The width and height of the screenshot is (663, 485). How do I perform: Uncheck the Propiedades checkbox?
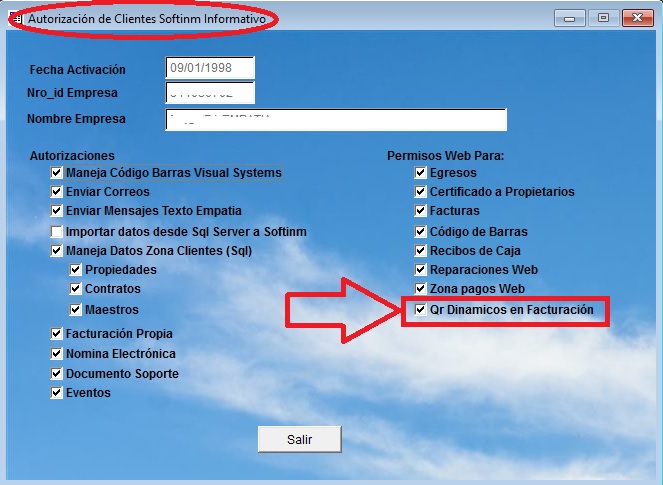point(75,270)
